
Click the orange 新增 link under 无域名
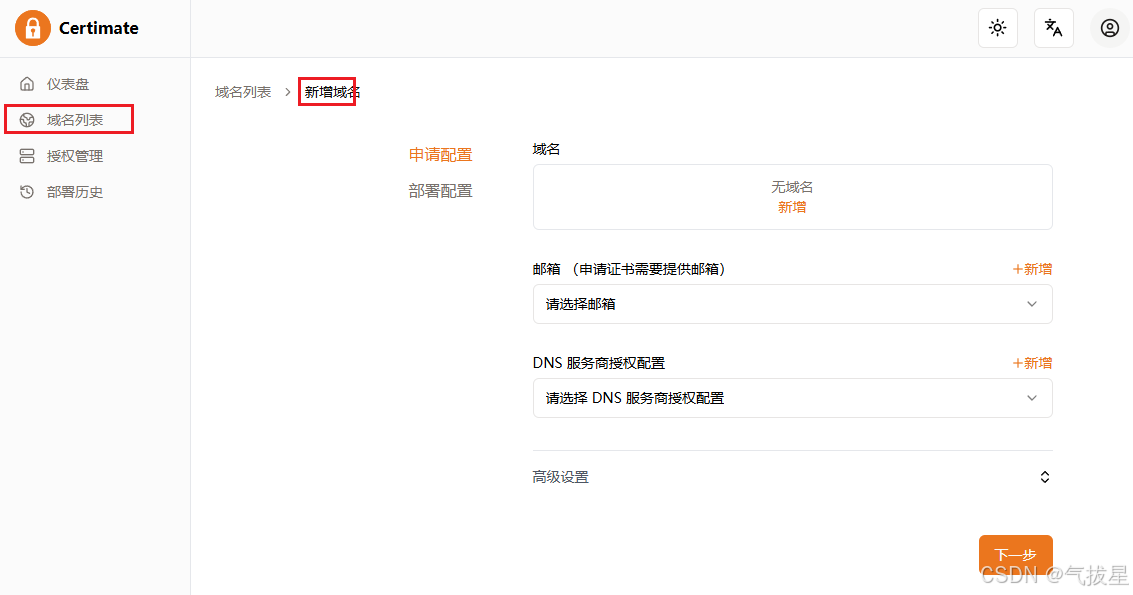point(792,207)
